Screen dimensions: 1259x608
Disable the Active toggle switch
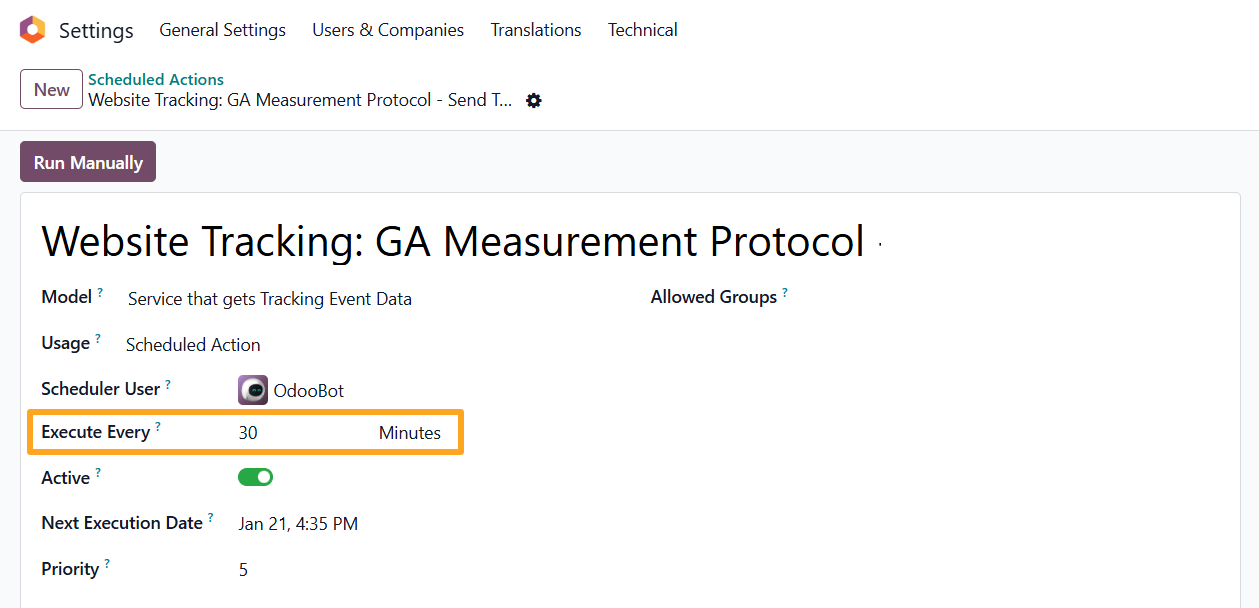point(255,477)
